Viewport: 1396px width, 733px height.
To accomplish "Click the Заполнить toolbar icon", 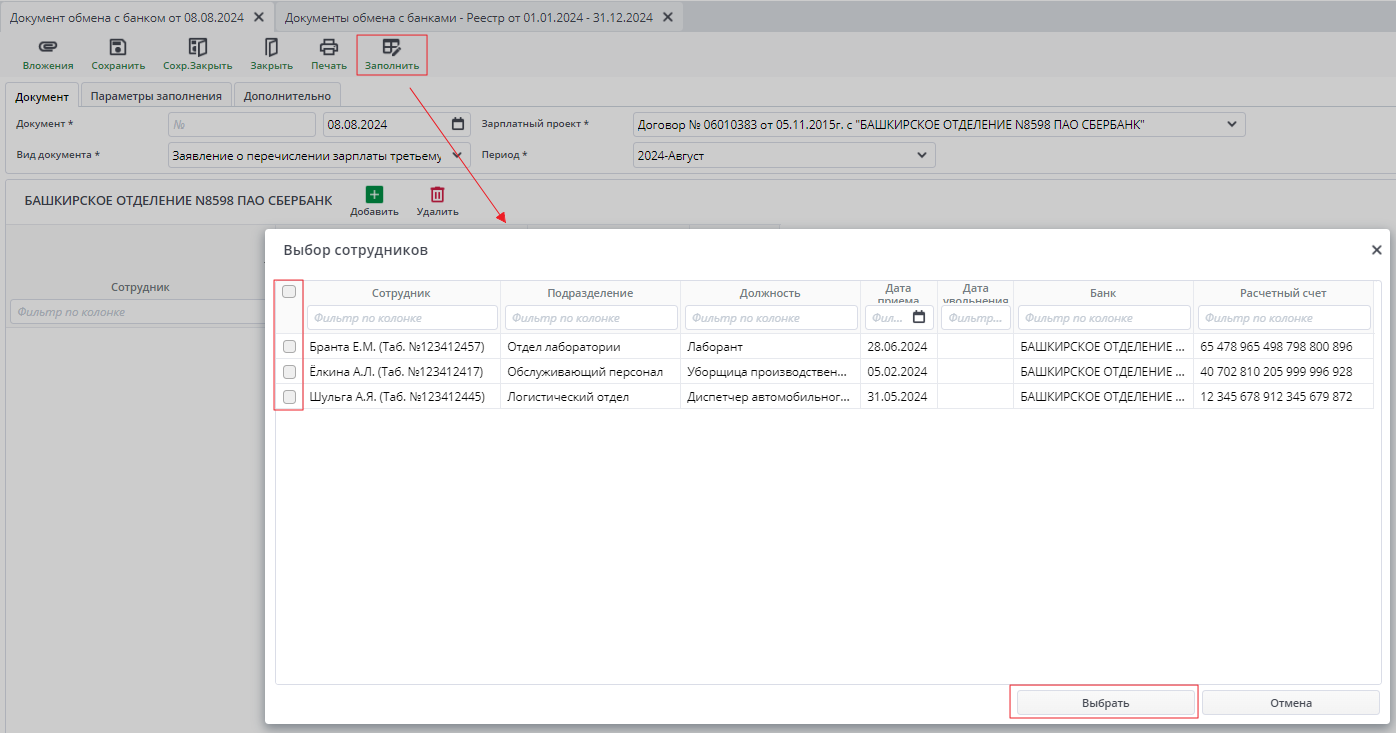I will coord(392,47).
